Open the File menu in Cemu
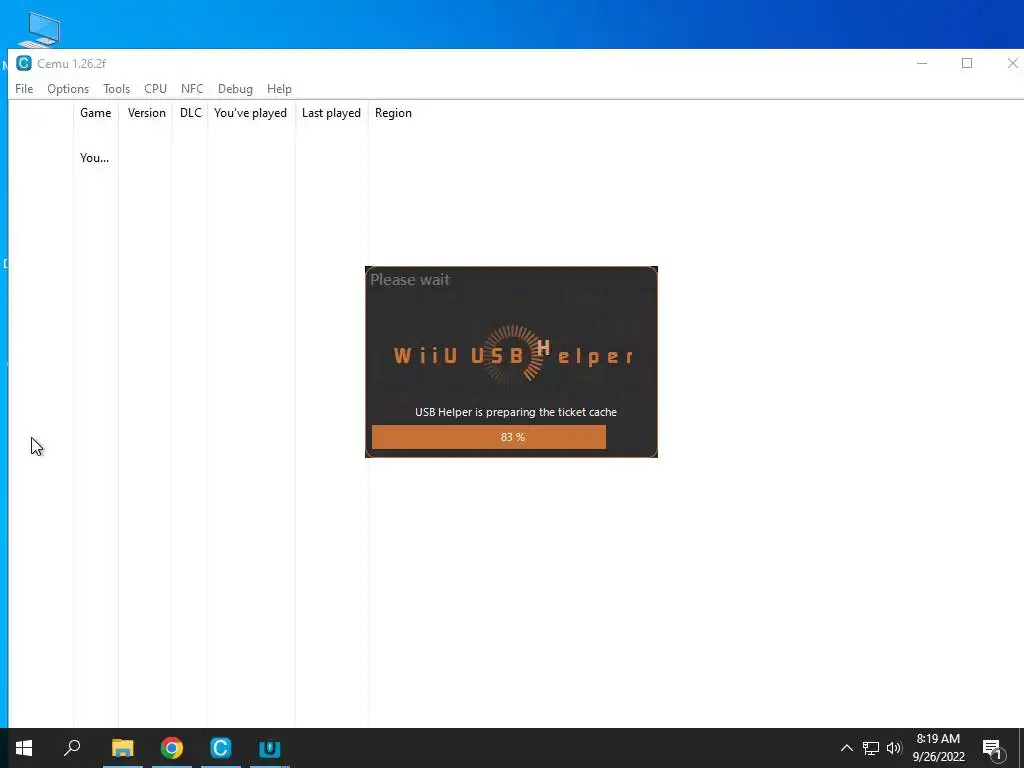This screenshot has height=768, width=1024. (x=24, y=89)
